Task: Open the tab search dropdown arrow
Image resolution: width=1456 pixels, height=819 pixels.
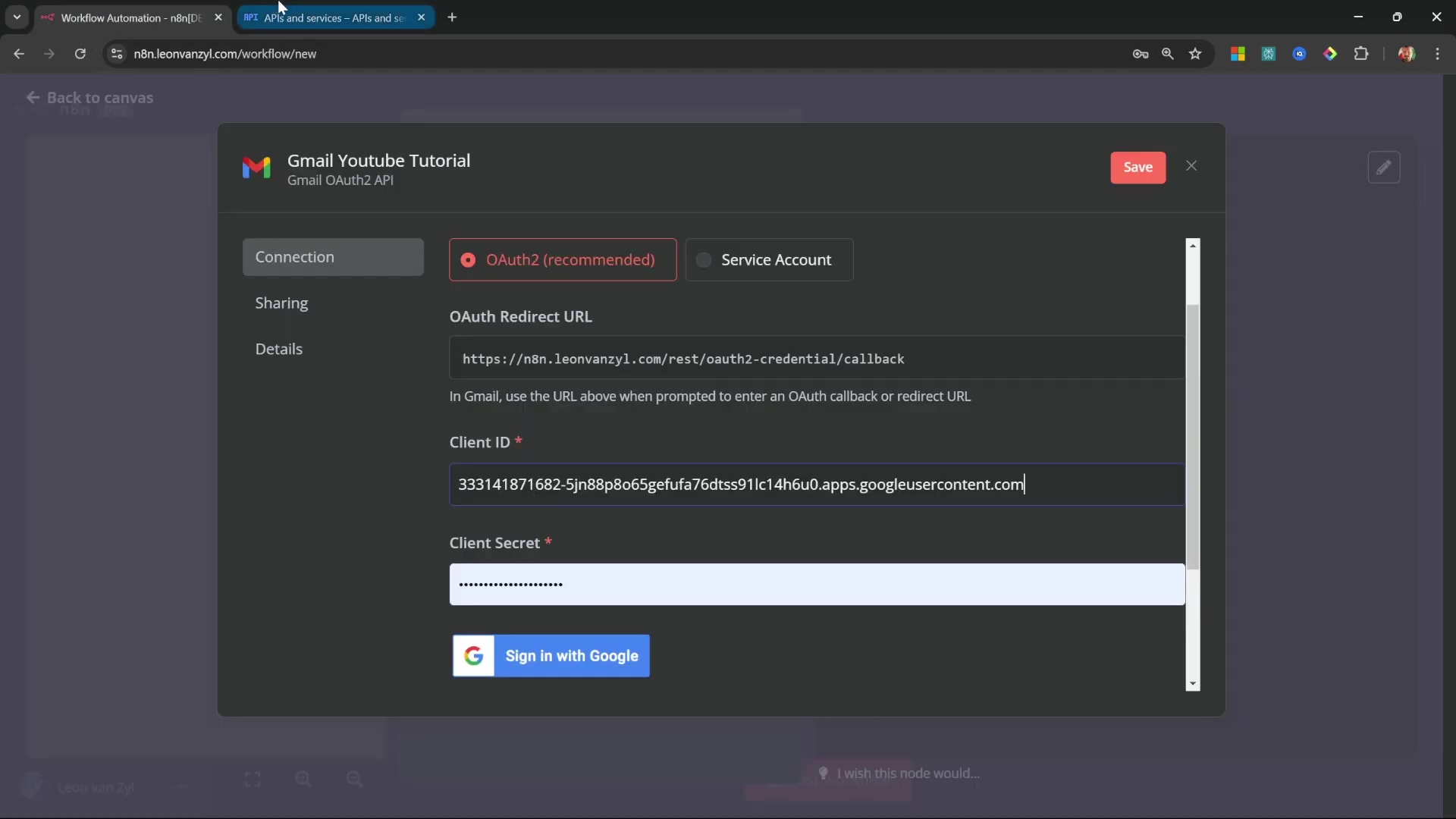Action: click(17, 17)
